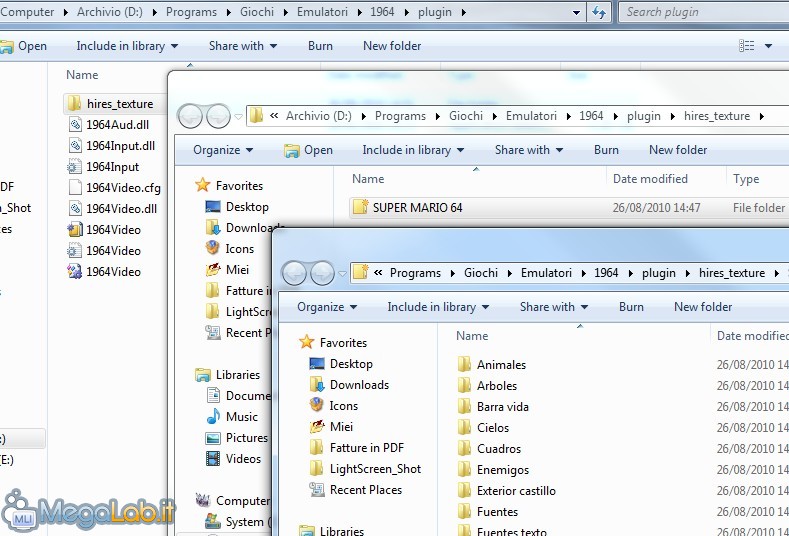Select the hires_texture folder in back window

(x=119, y=104)
